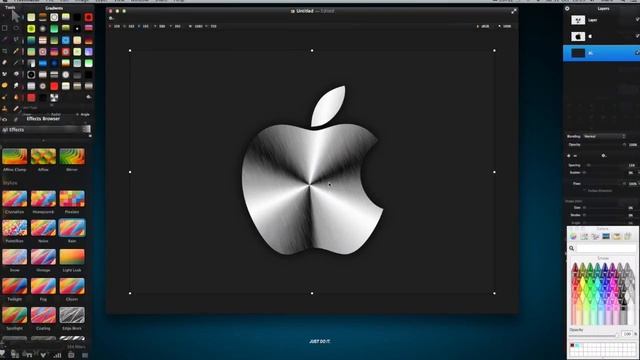The image size is (640, 360).
Task: Toggle visibility of the apple shape layer
Action: click(x=637, y=36)
